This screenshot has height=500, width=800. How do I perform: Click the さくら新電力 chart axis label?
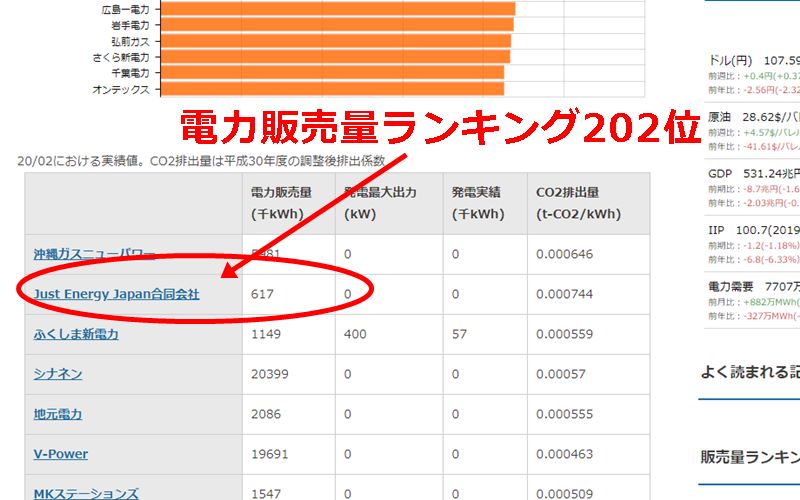pos(121,58)
